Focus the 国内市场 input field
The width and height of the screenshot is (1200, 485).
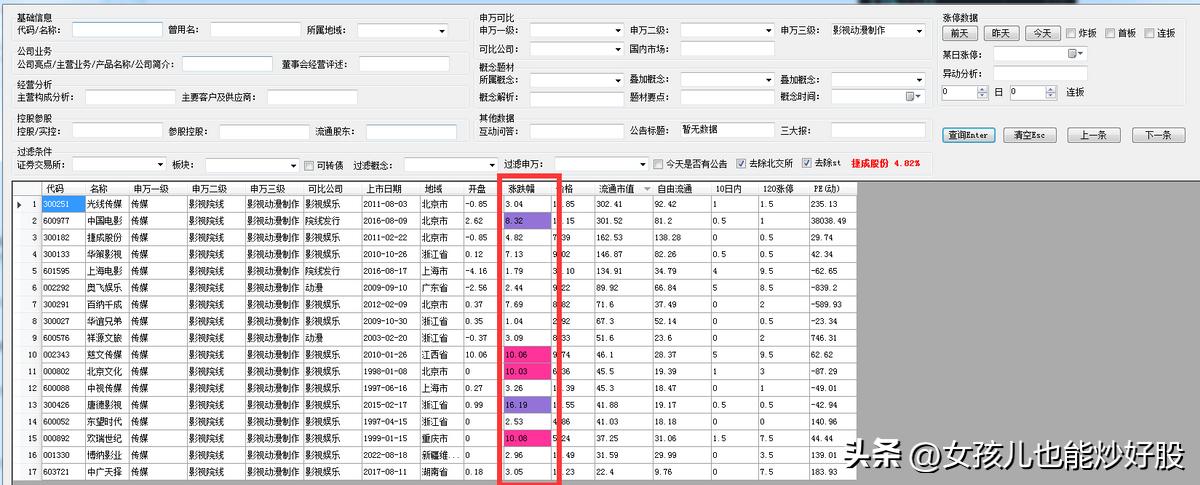[x=727, y=48]
